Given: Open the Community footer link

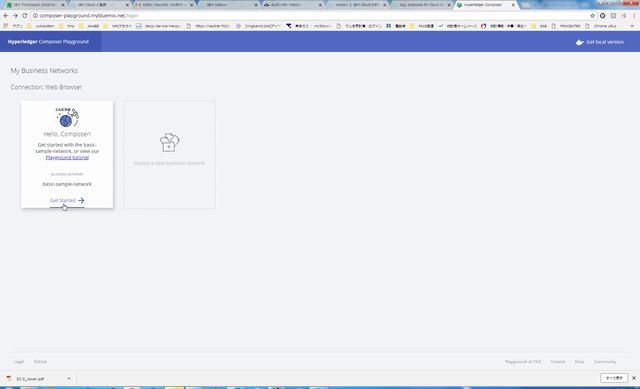Looking at the screenshot, I should [x=604, y=362].
